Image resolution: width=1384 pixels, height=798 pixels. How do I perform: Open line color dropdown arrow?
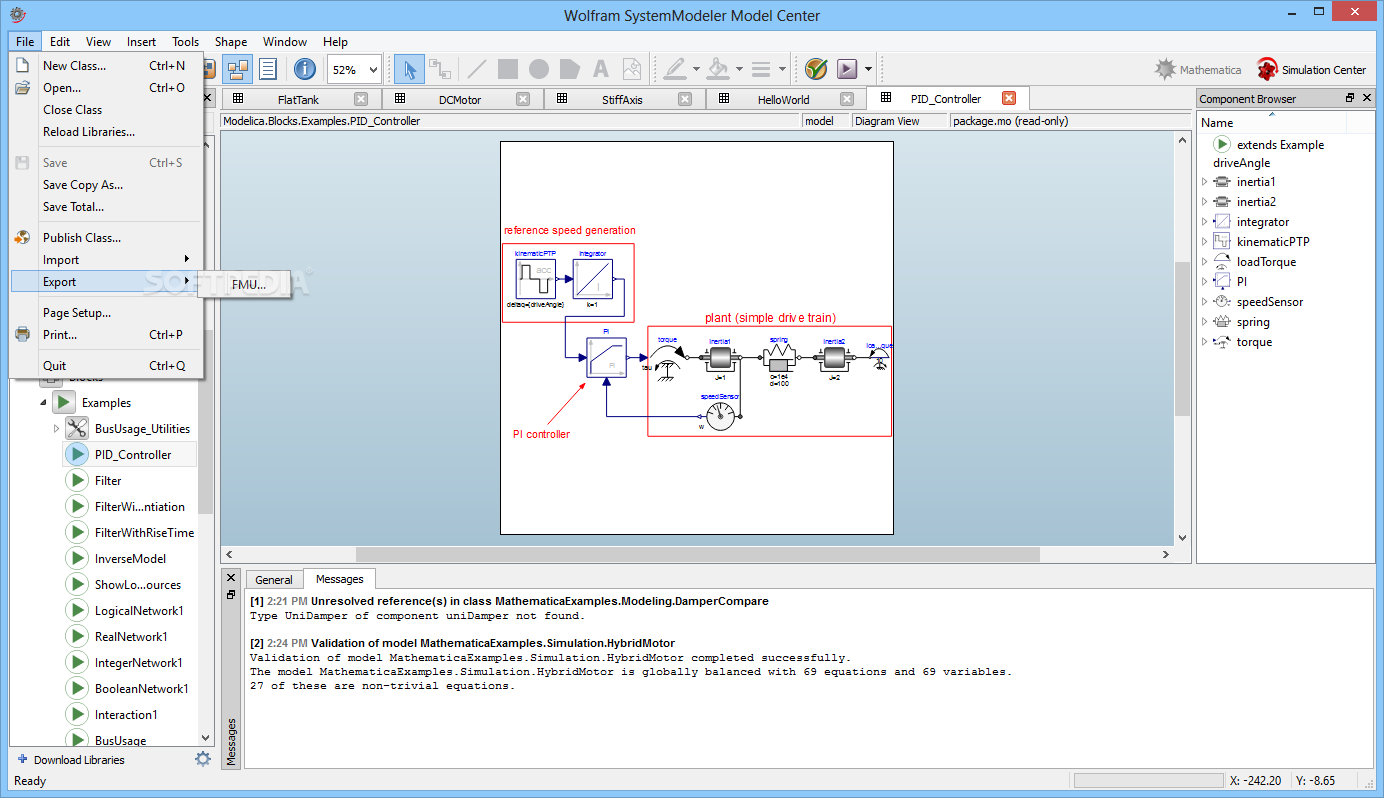[696, 70]
